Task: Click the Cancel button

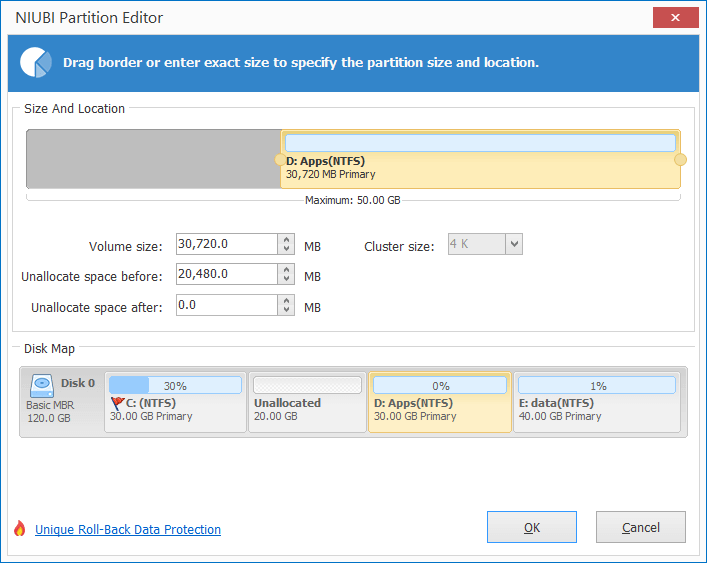Action: click(x=641, y=527)
